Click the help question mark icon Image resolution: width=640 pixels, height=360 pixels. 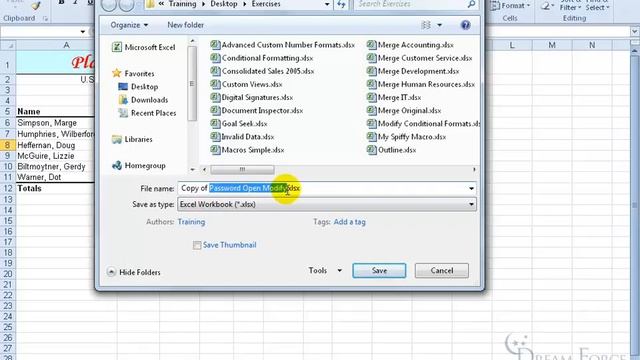[465, 25]
